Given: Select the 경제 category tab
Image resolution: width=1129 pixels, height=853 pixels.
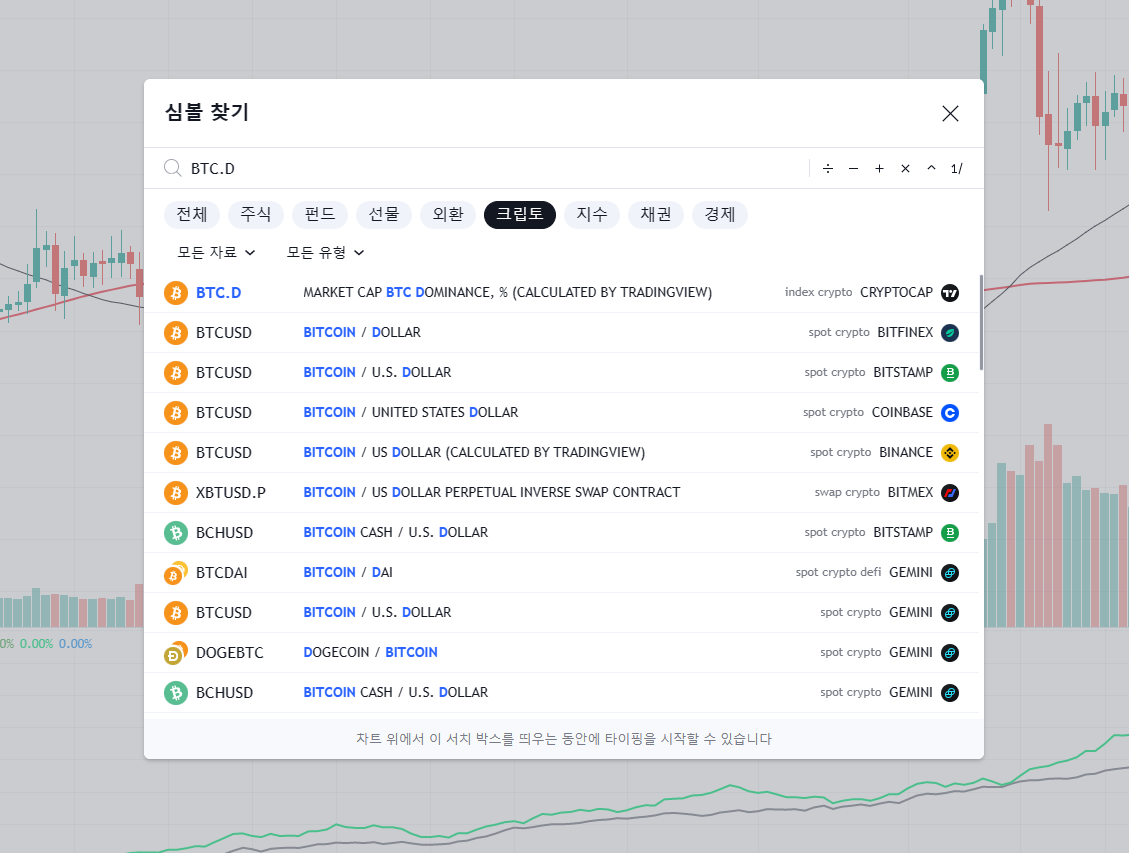Looking at the screenshot, I should click(x=720, y=215).
